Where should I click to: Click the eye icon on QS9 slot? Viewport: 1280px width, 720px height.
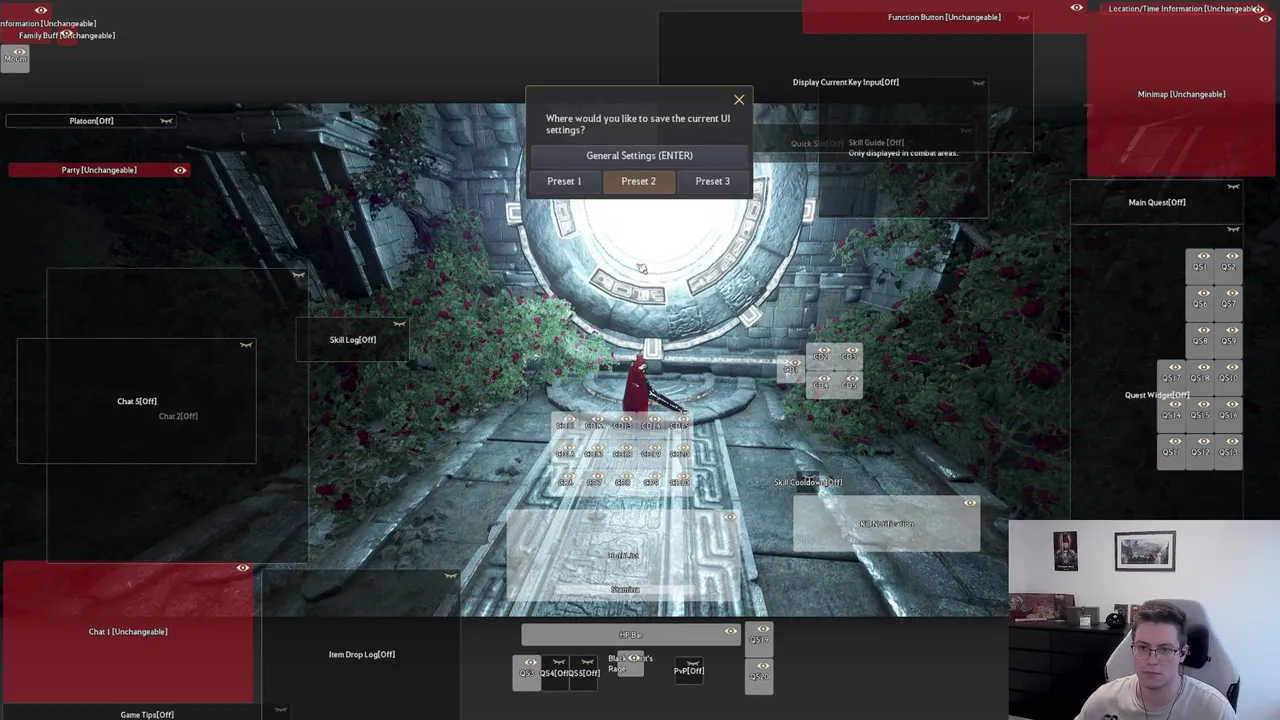click(1232, 330)
